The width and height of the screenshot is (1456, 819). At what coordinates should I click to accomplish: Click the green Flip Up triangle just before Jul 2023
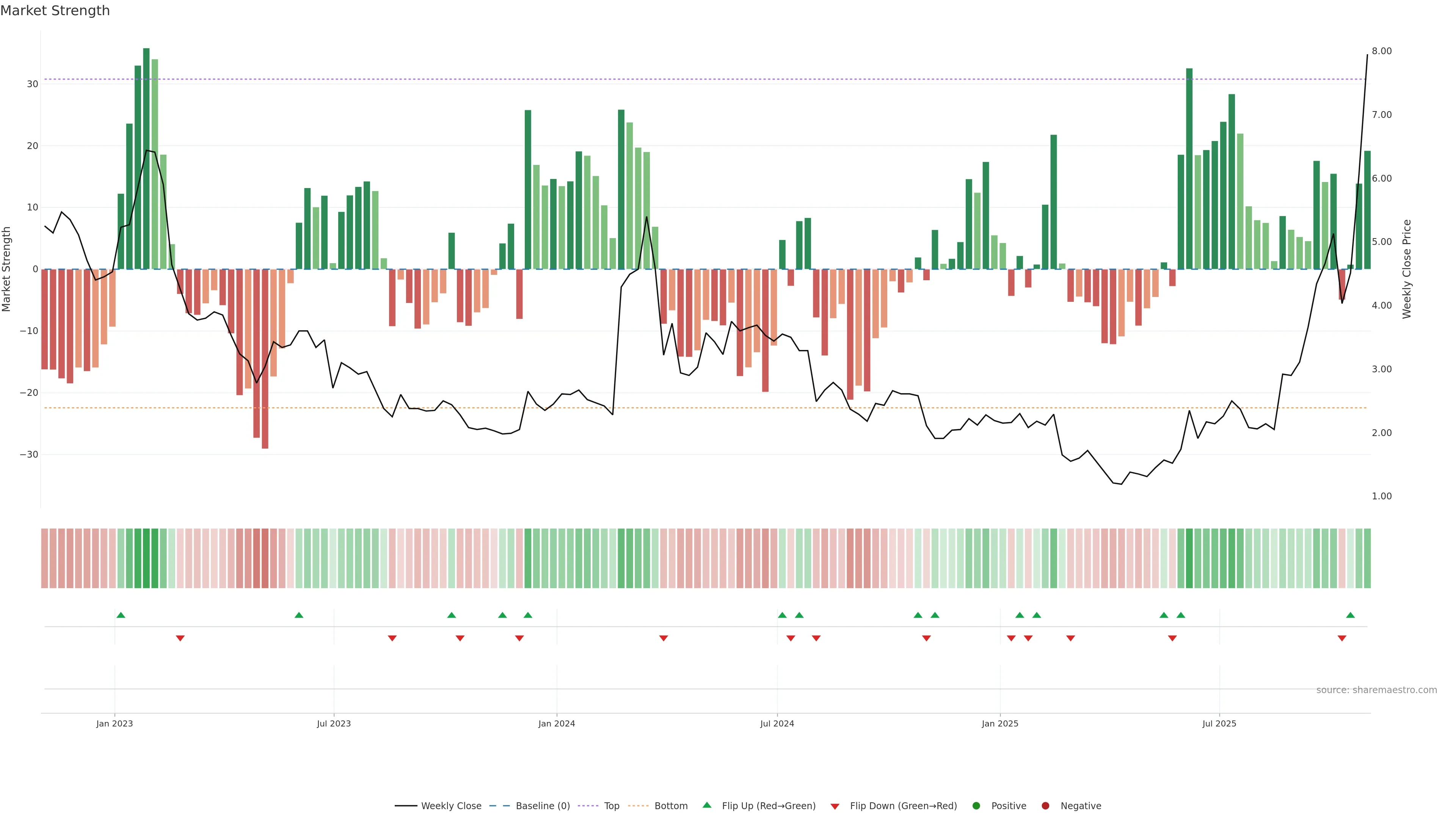299,615
